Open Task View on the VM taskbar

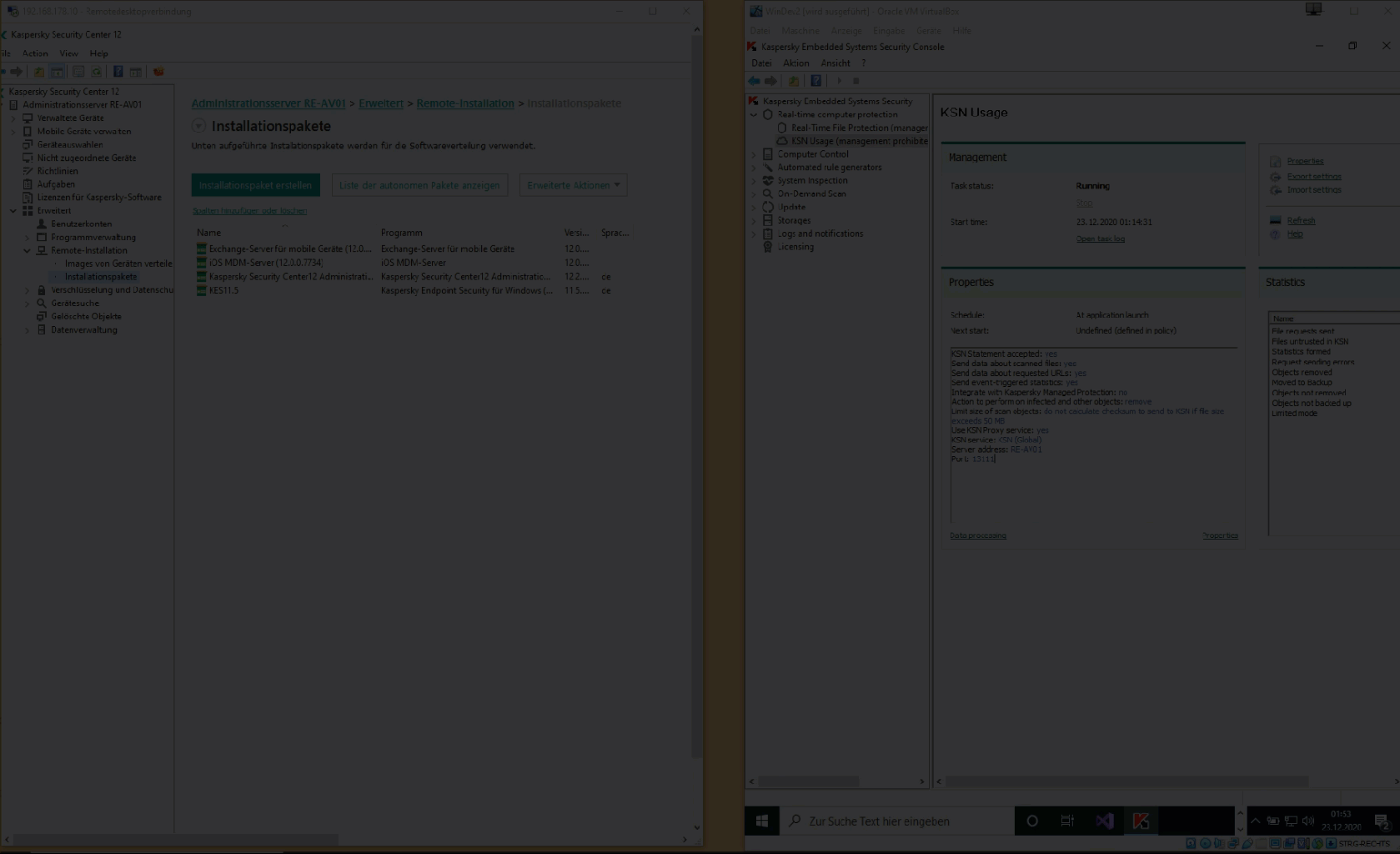[1067, 821]
